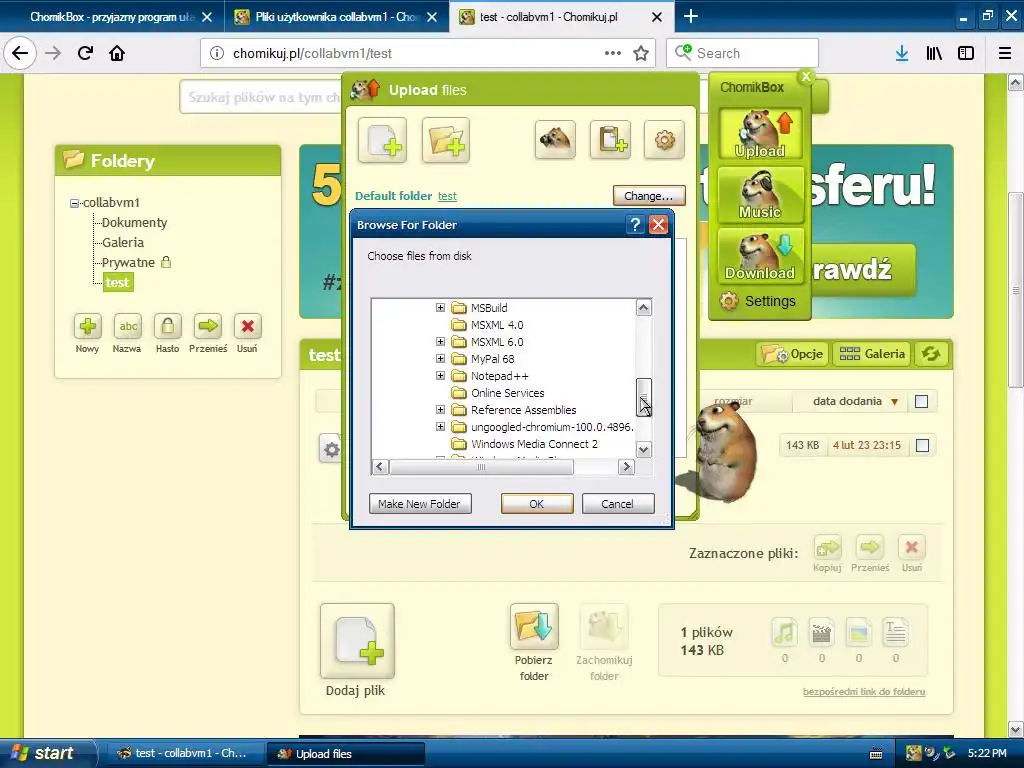The image size is (1024, 768).
Task: Open the gear settings icon in Upload files
Action: (x=664, y=139)
